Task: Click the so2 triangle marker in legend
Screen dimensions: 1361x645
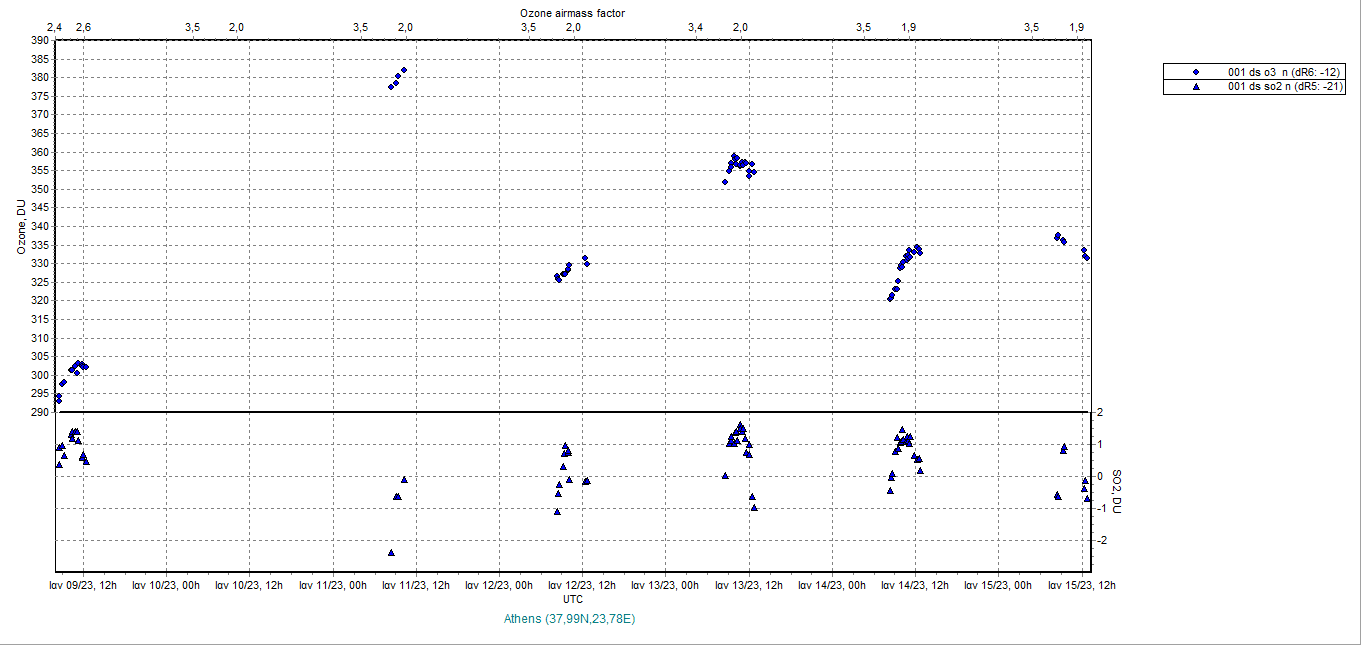Action: coord(1195,87)
